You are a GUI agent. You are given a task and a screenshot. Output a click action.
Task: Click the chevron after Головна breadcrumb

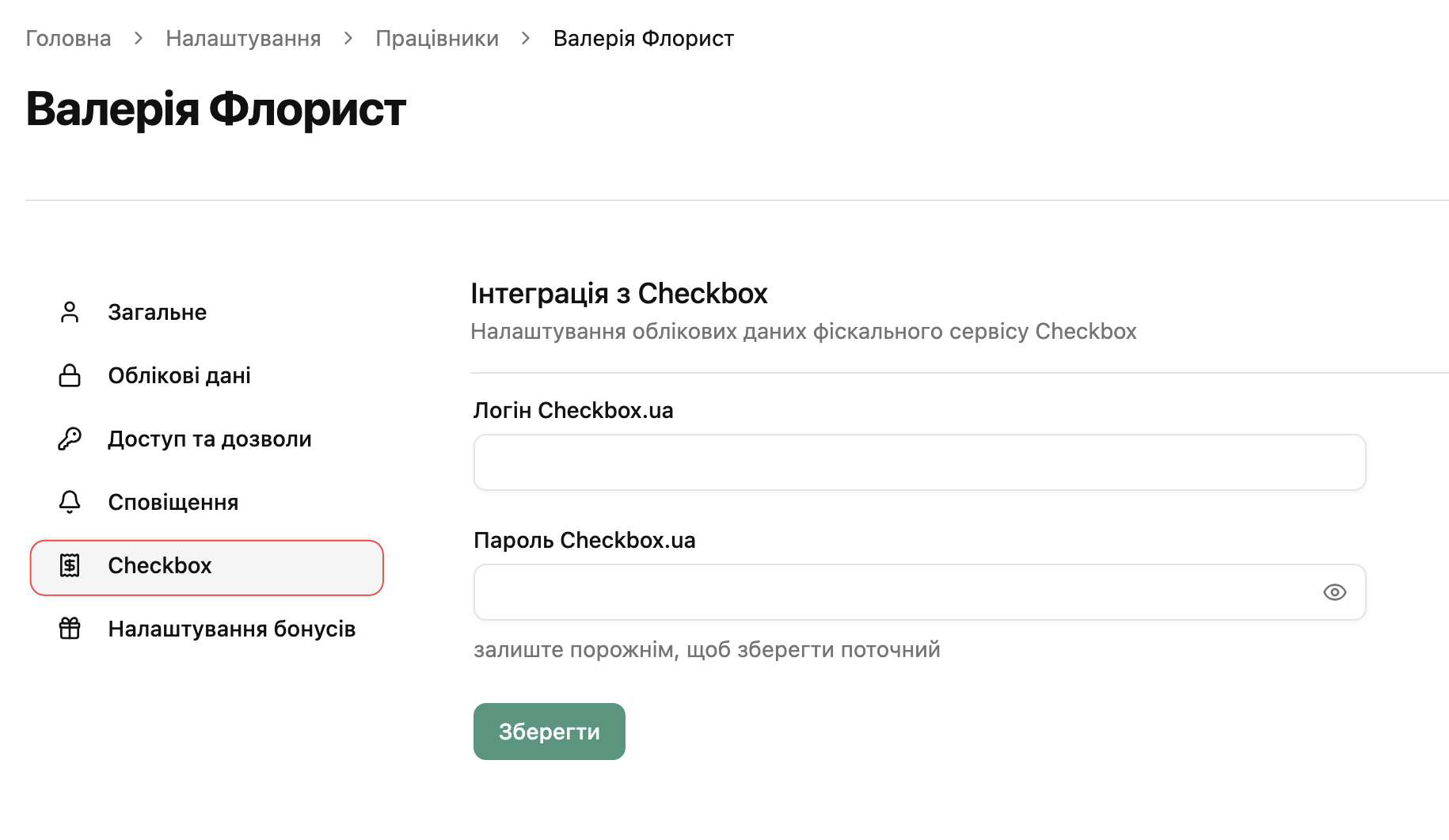point(139,38)
